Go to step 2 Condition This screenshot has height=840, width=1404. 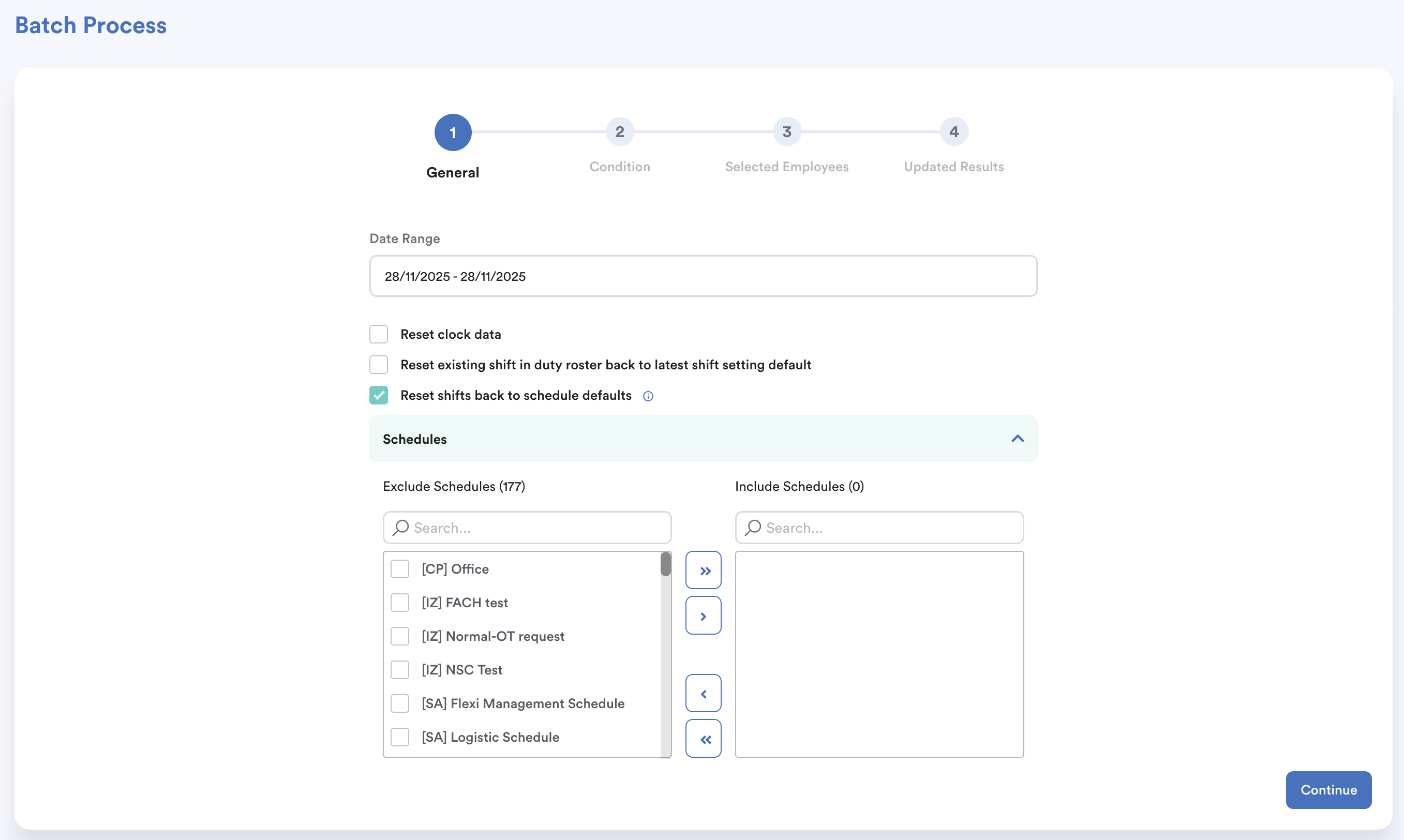point(619,132)
